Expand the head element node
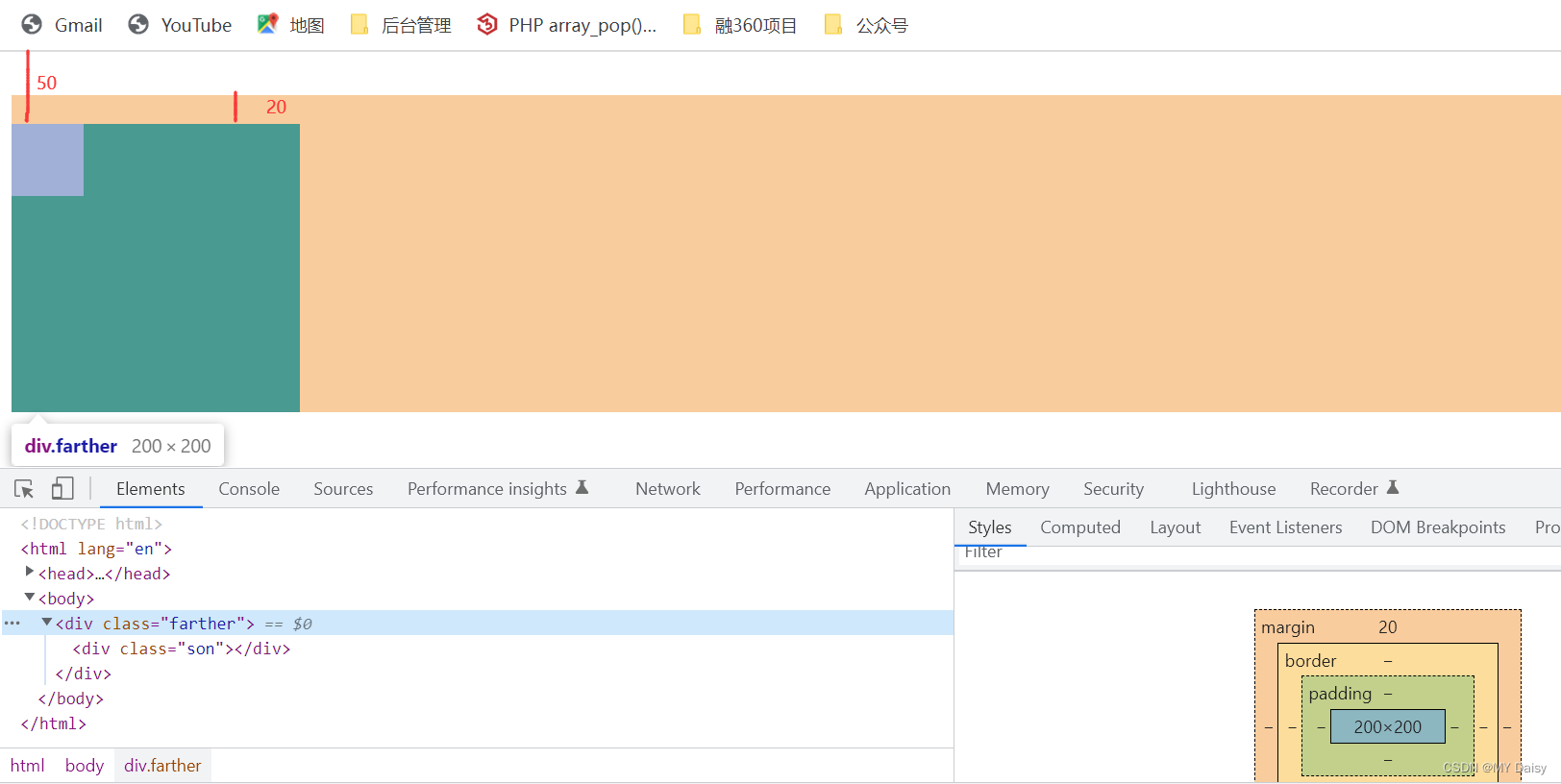The image size is (1561, 784). [x=29, y=572]
